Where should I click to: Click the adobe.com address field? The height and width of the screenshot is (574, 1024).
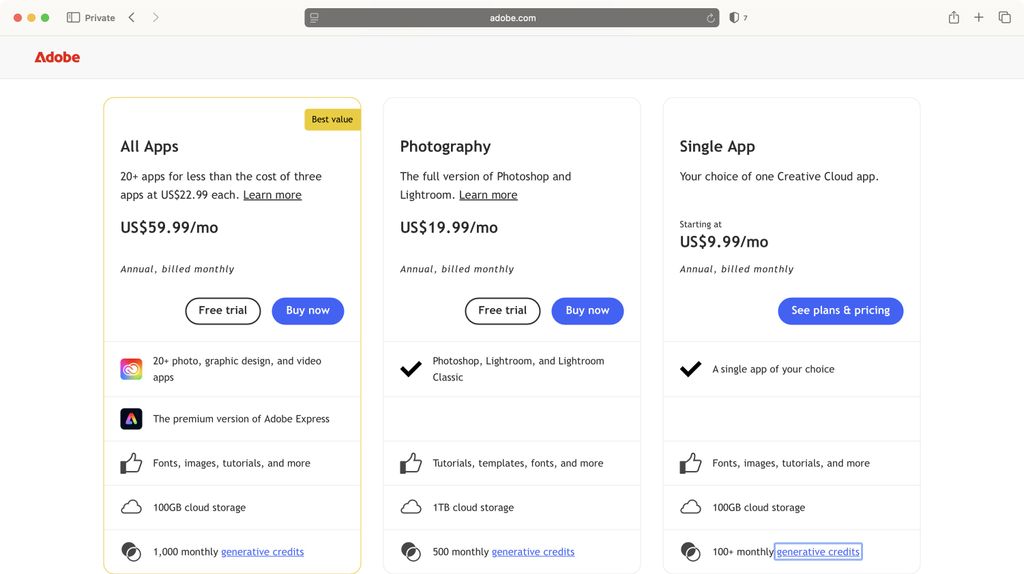tap(512, 18)
